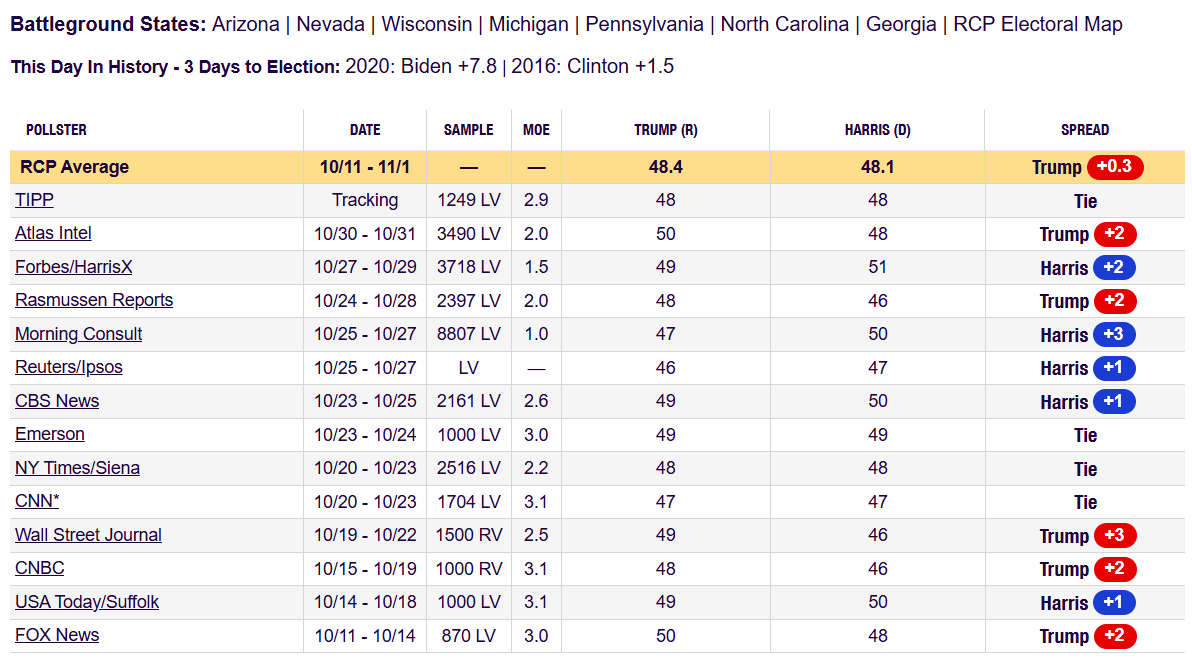The image size is (1192, 670).
Task: Open the Arizona battleground state link
Action: pyautogui.click(x=245, y=24)
